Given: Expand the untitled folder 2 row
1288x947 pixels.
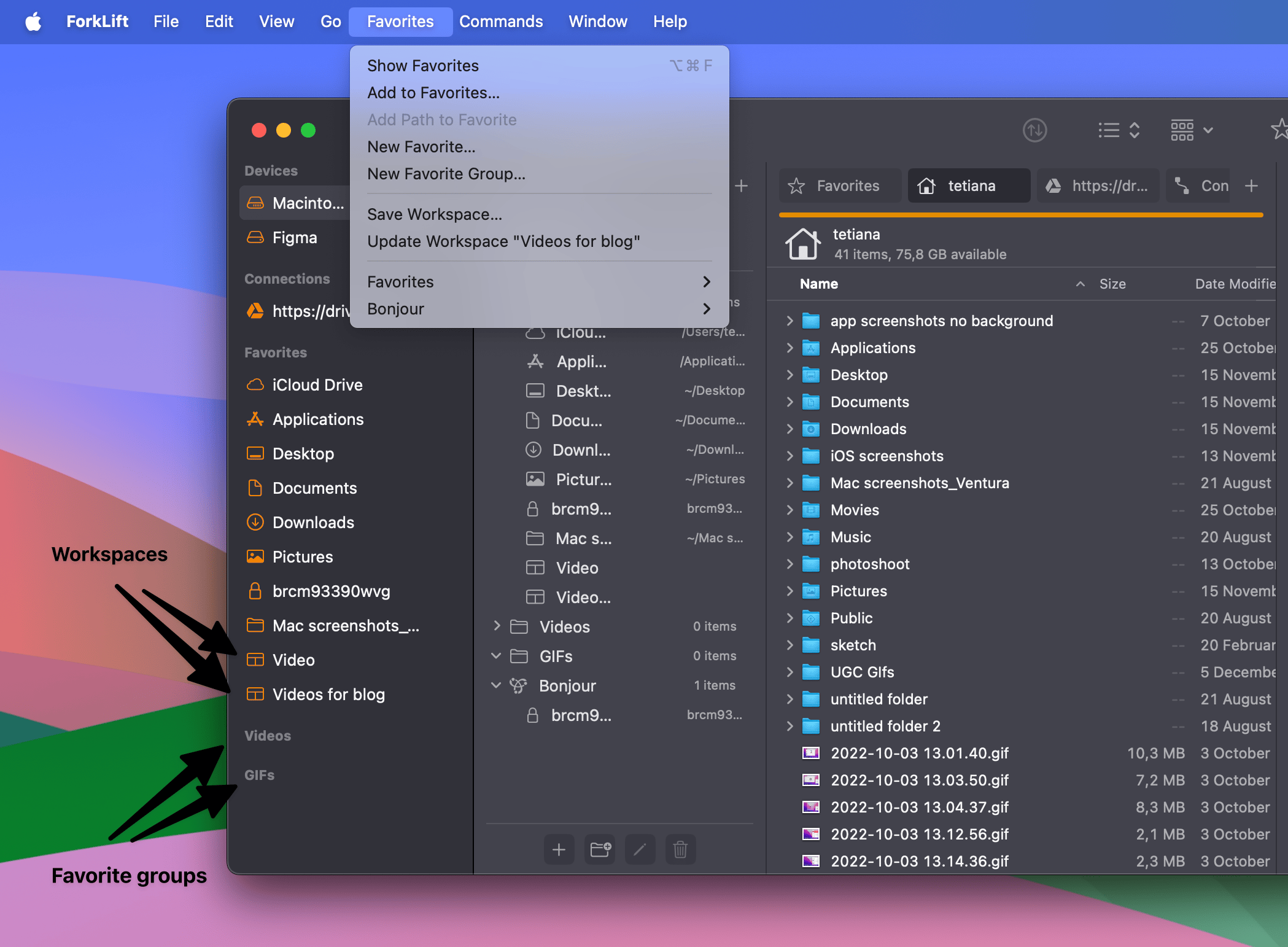Looking at the screenshot, I should 790,726.
